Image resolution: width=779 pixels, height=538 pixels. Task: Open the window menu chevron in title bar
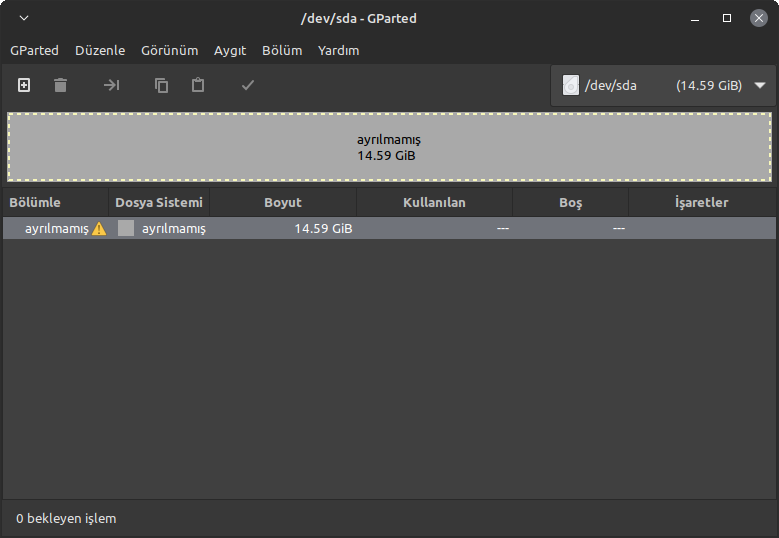24,18
